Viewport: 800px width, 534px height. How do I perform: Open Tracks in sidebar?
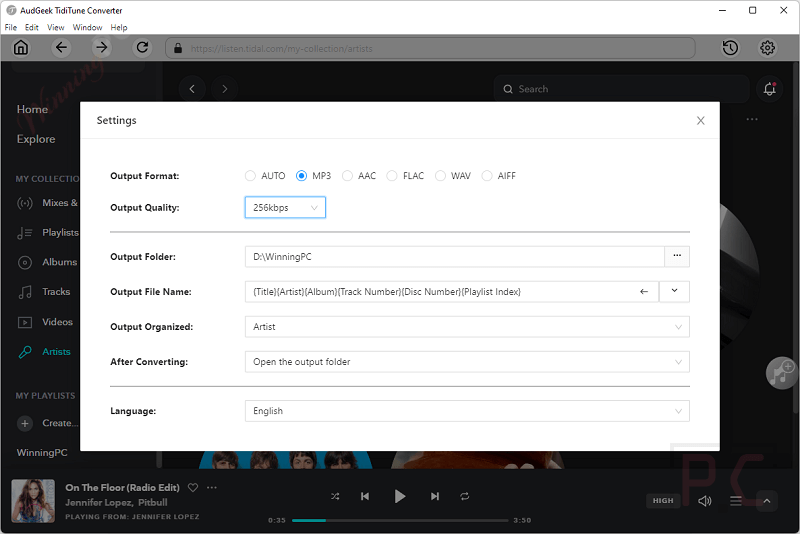click(44, 292)
